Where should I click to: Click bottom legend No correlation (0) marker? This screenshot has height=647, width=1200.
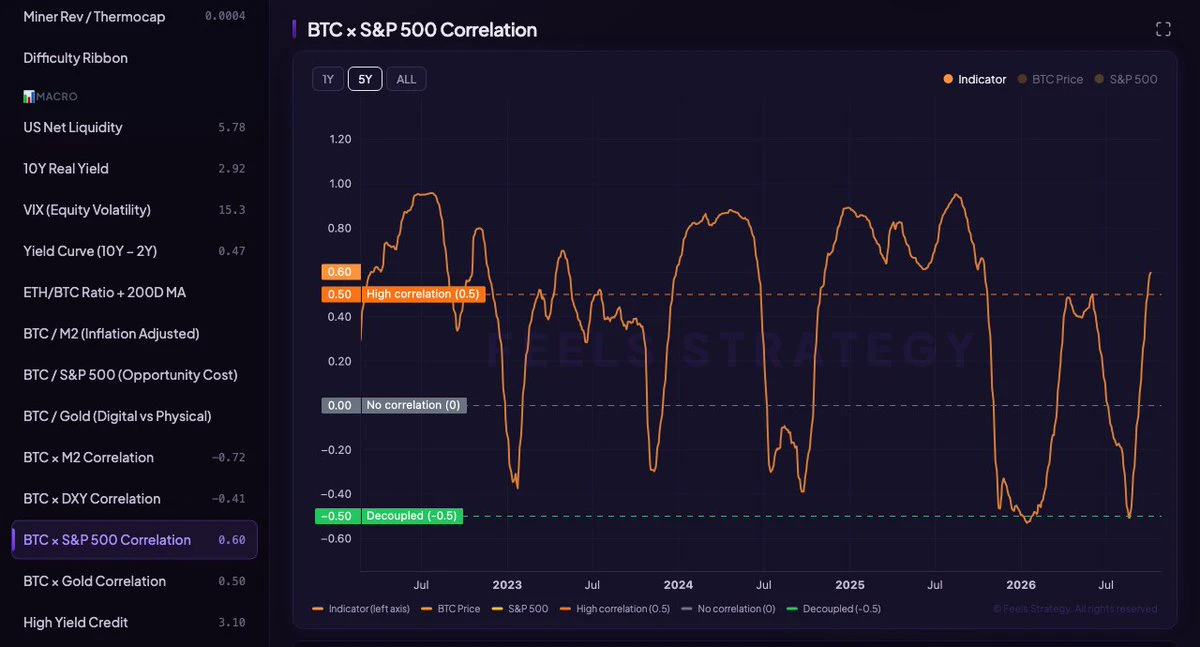tap(728, 608)
